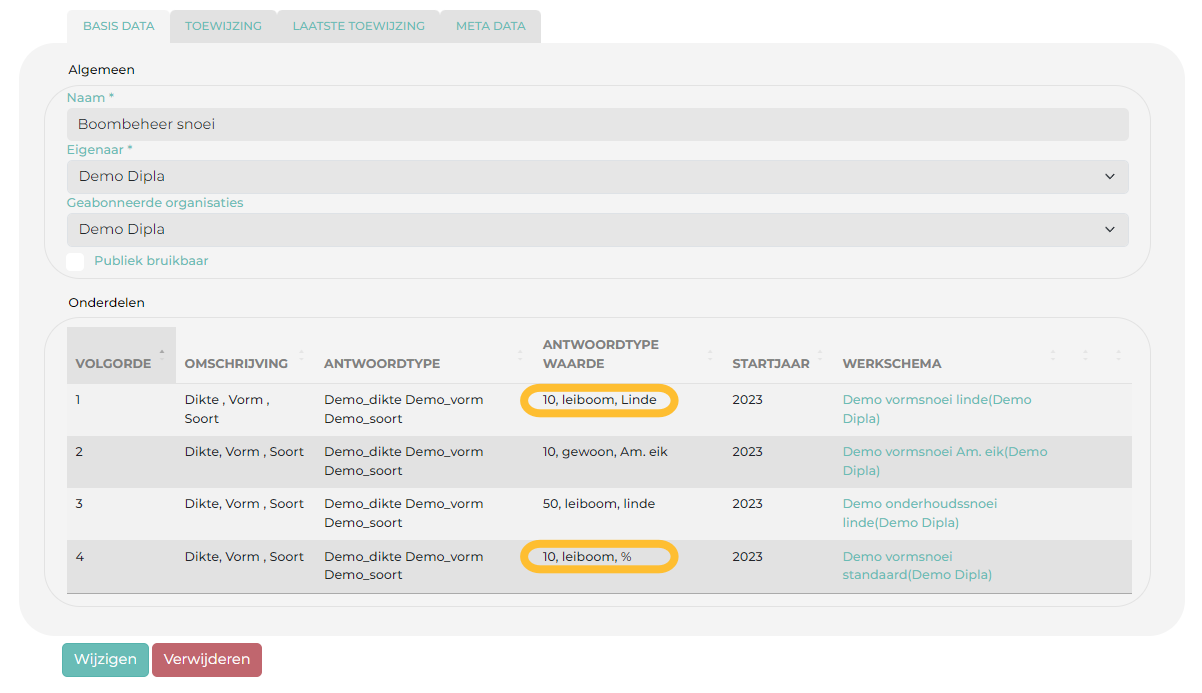Go to the Meta Data tab
The height and width of the screenshot is (693, 1202).
[x=490, y=27]
